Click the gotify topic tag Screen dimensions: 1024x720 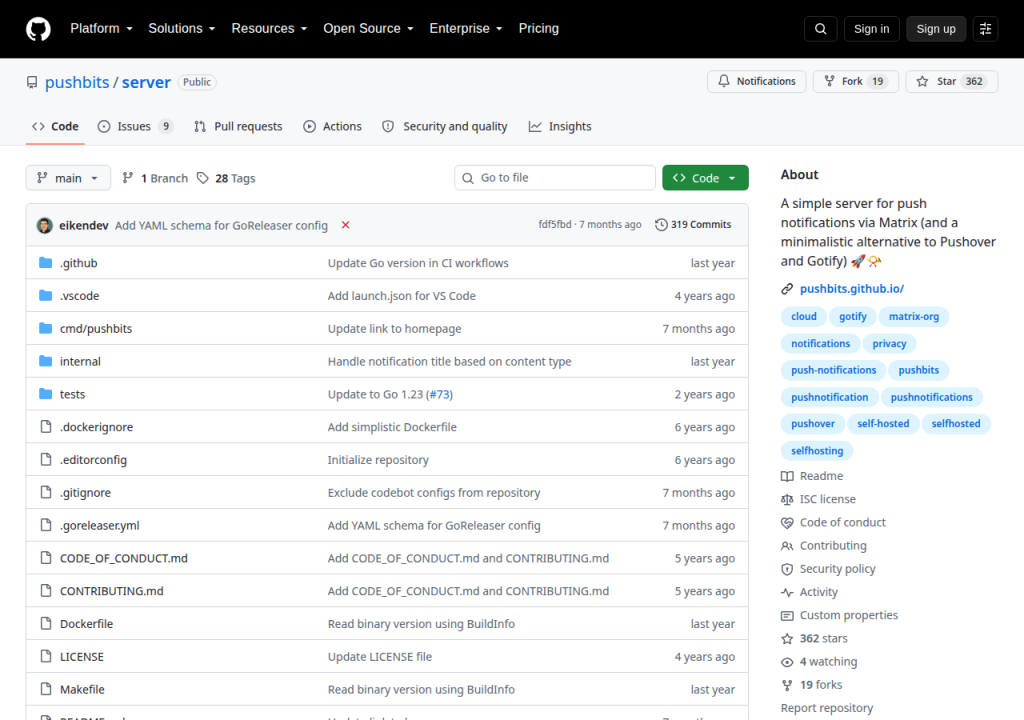pos(852,316)
